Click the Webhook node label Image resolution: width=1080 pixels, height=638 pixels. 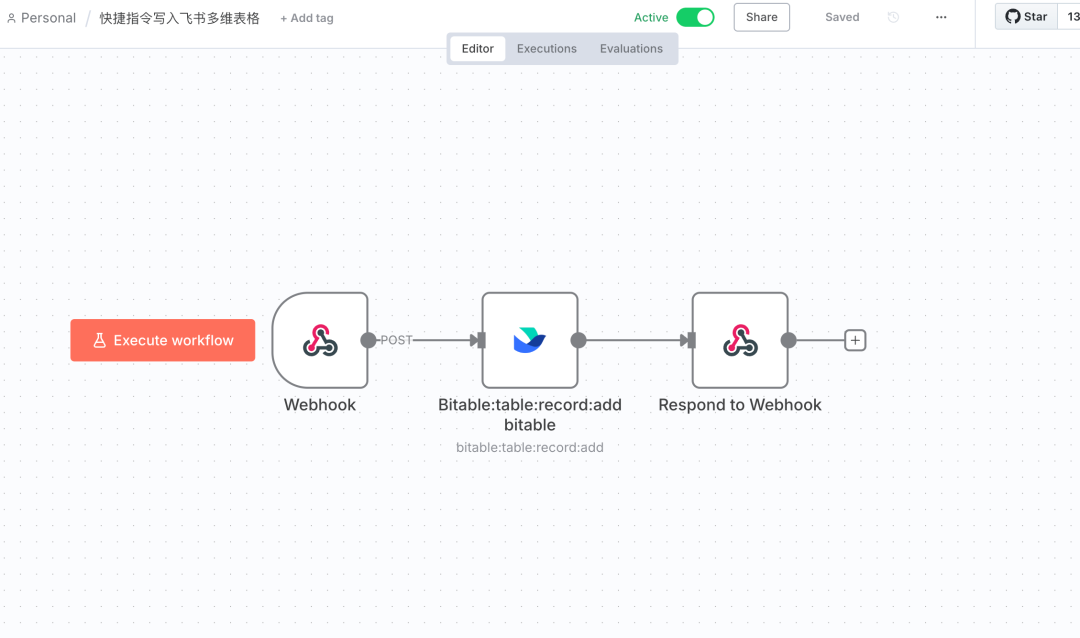[320, 405]
